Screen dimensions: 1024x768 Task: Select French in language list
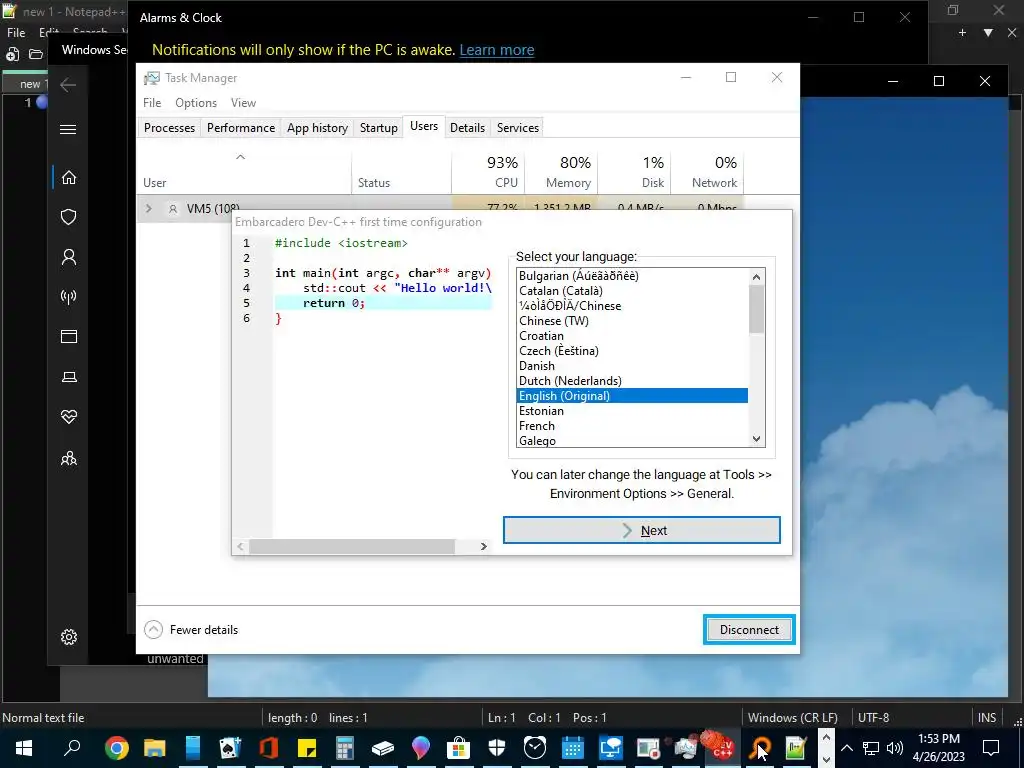coord(632,426)
